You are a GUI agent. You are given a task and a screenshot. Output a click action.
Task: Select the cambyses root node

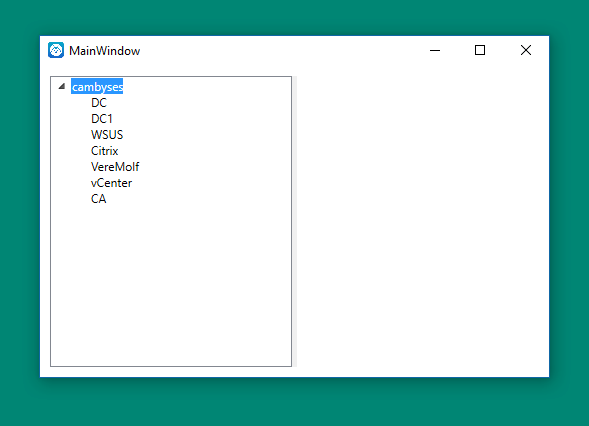pyautogui.click(x=97, y=87)
